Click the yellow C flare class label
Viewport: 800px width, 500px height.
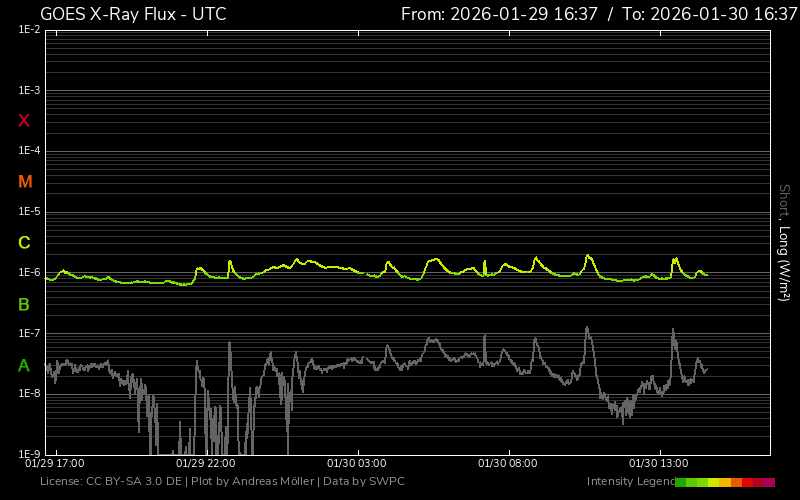coord(24,243)
